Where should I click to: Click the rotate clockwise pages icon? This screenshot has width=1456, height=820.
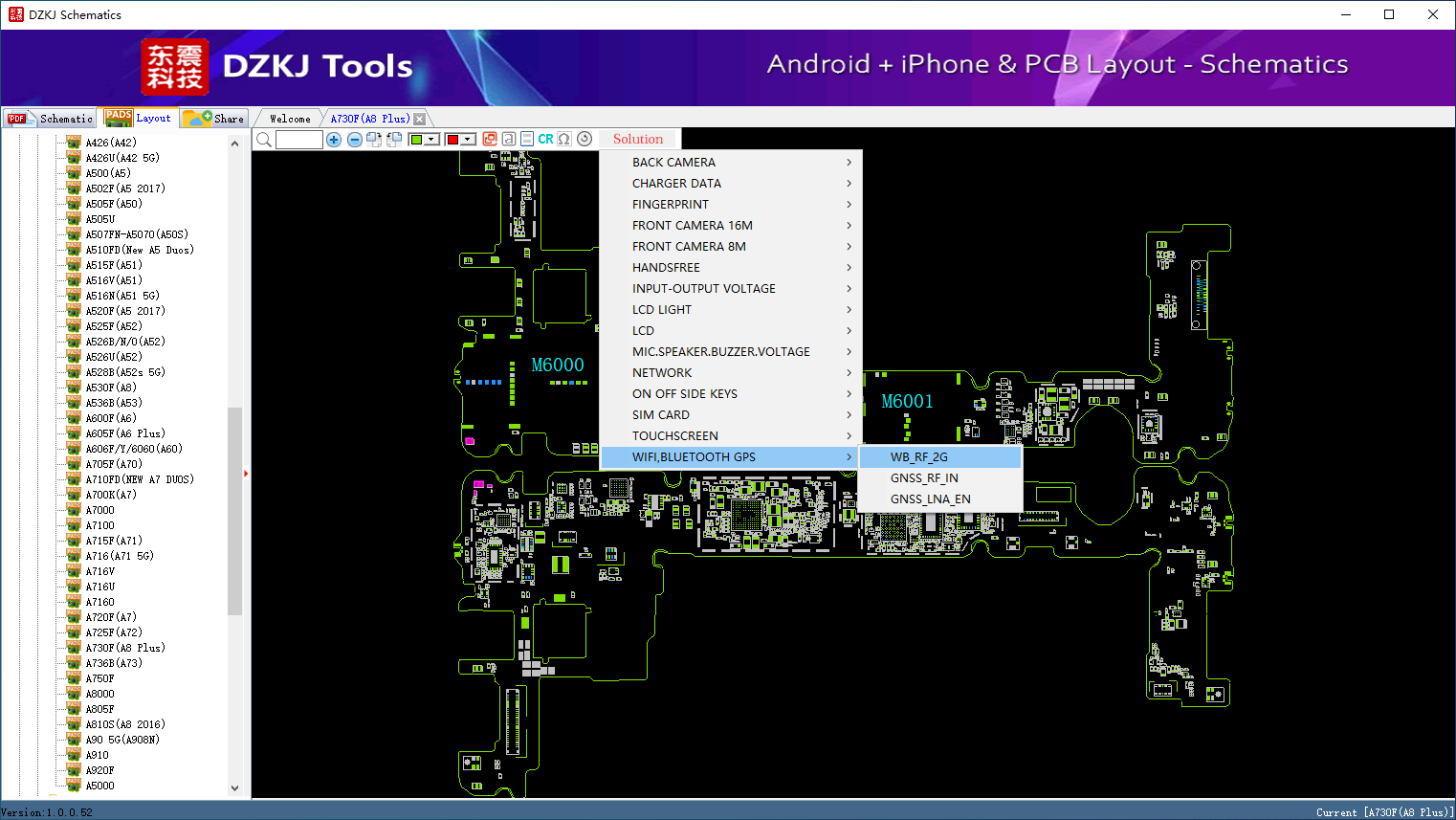click(374, 140)
